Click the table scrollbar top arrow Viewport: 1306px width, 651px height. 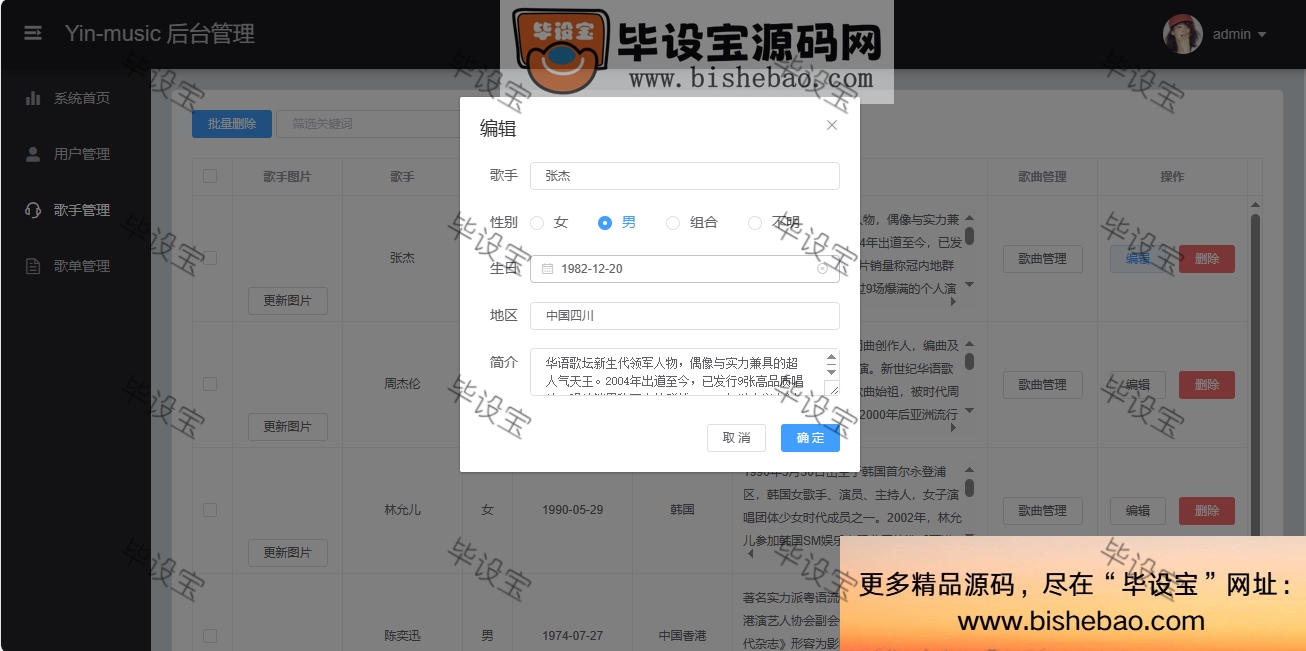click(x=1255, y=205)
